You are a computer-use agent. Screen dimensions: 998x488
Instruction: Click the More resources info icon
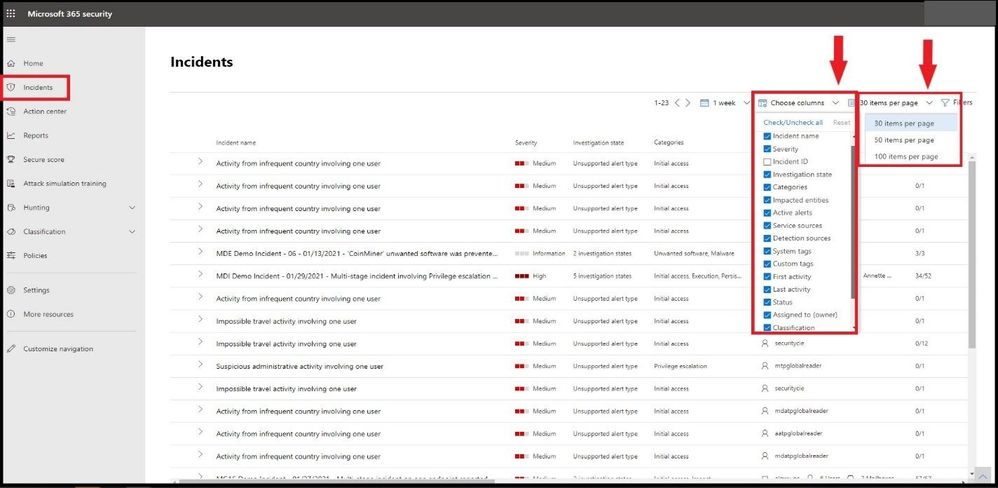[x=11, y=314]
